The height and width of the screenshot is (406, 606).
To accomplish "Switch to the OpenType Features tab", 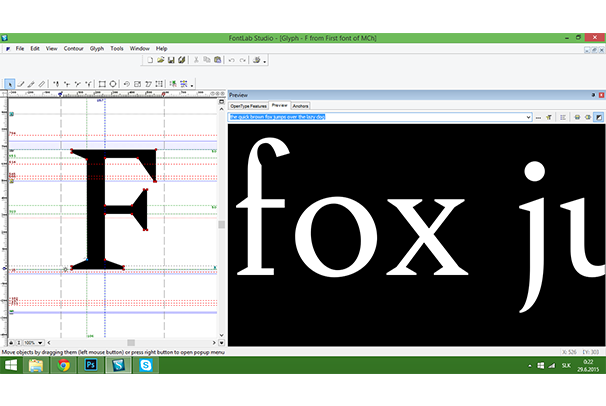I will point(248,105).
